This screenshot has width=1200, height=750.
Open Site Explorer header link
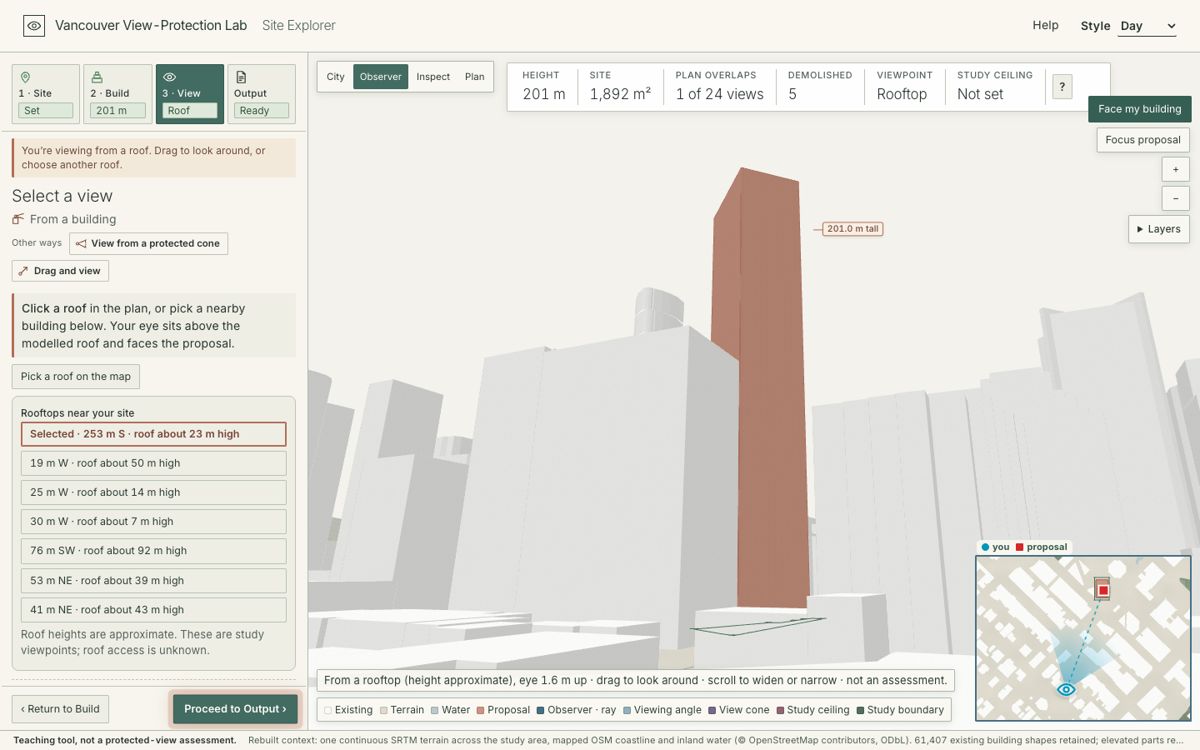(x=299, y=26)
